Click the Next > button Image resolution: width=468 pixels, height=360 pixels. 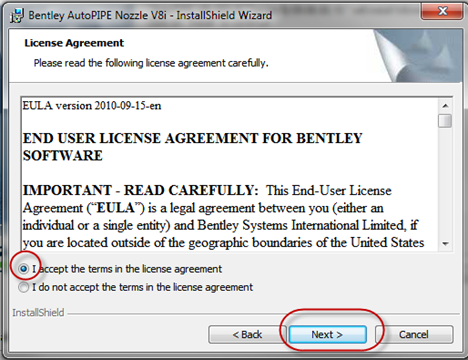pyautogui.click(x=328, y=334)
